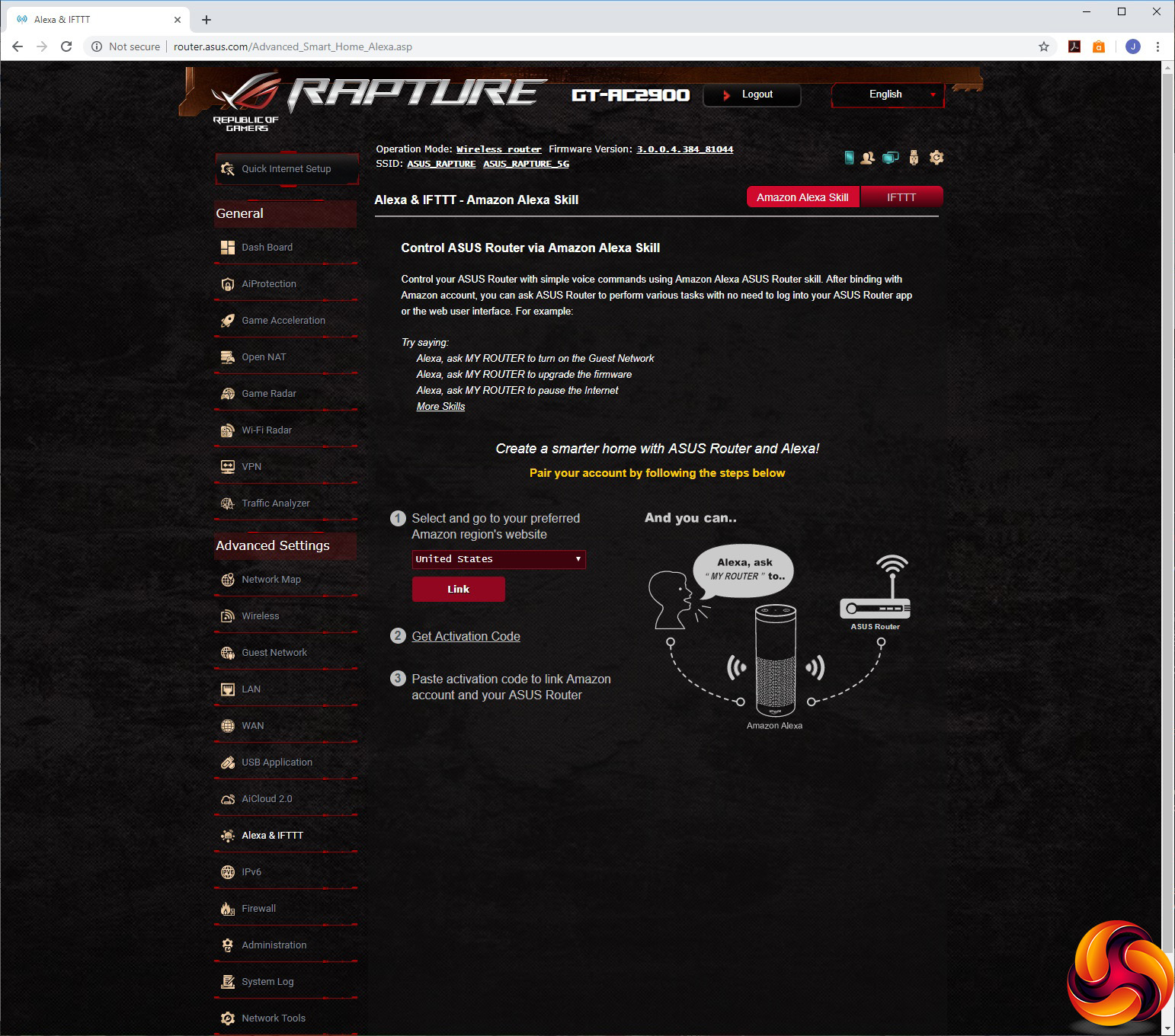Click the LAN port icon
Screen dimensions: 1175x1036
(227, 689)
